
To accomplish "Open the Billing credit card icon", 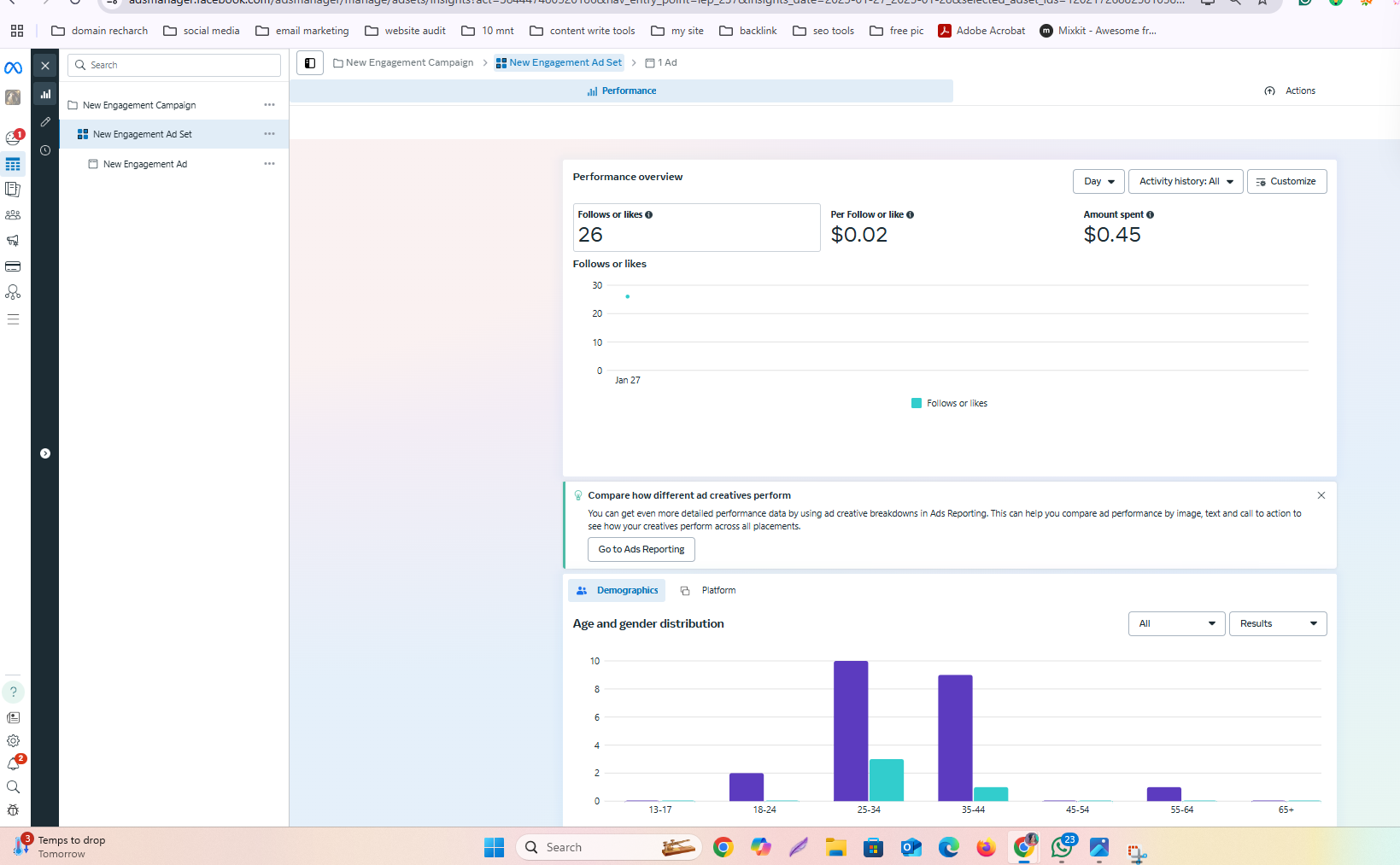I will pyautogui.click(x=13, y=266).
